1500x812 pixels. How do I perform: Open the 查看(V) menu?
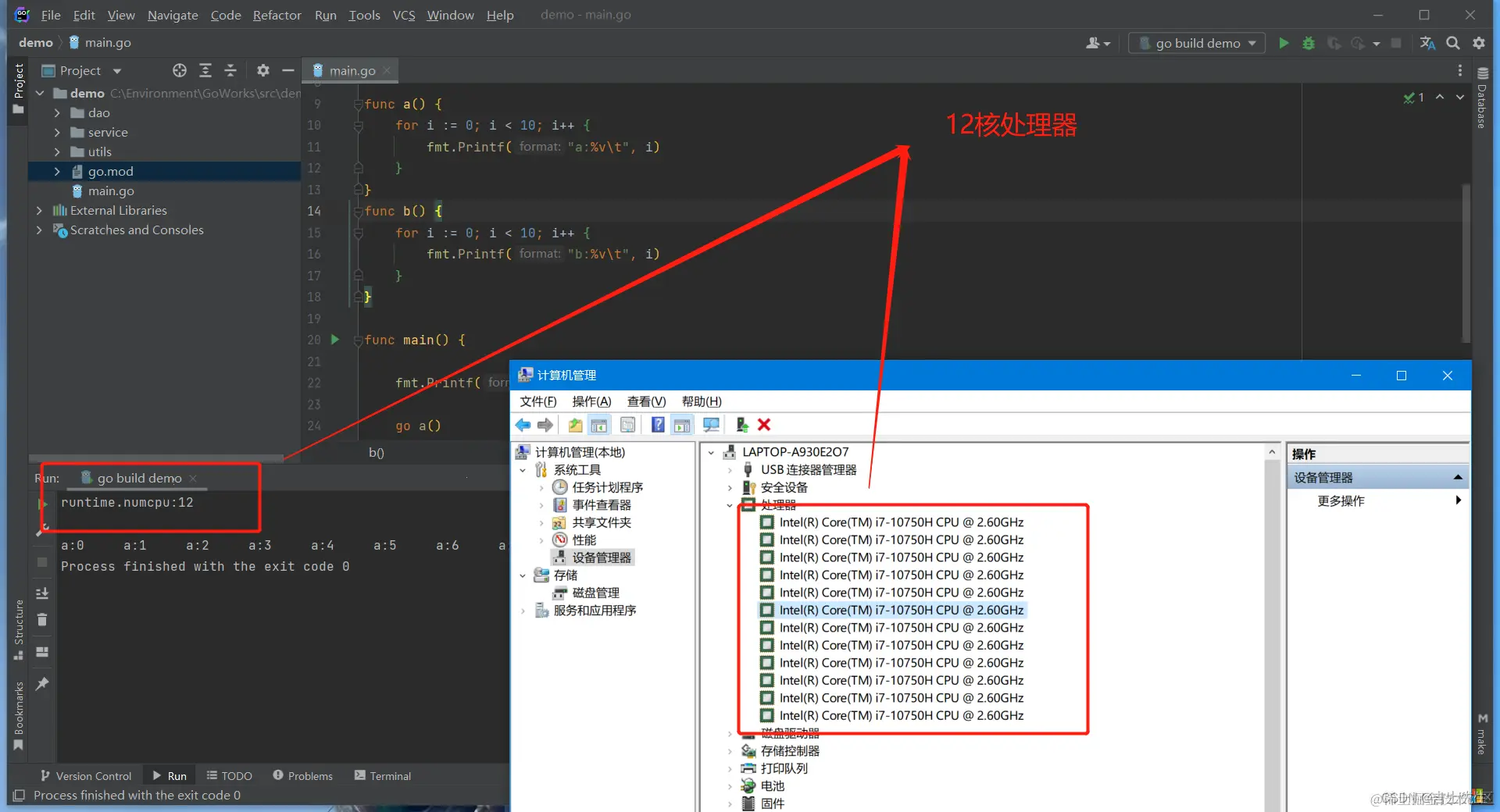[645, 401]
